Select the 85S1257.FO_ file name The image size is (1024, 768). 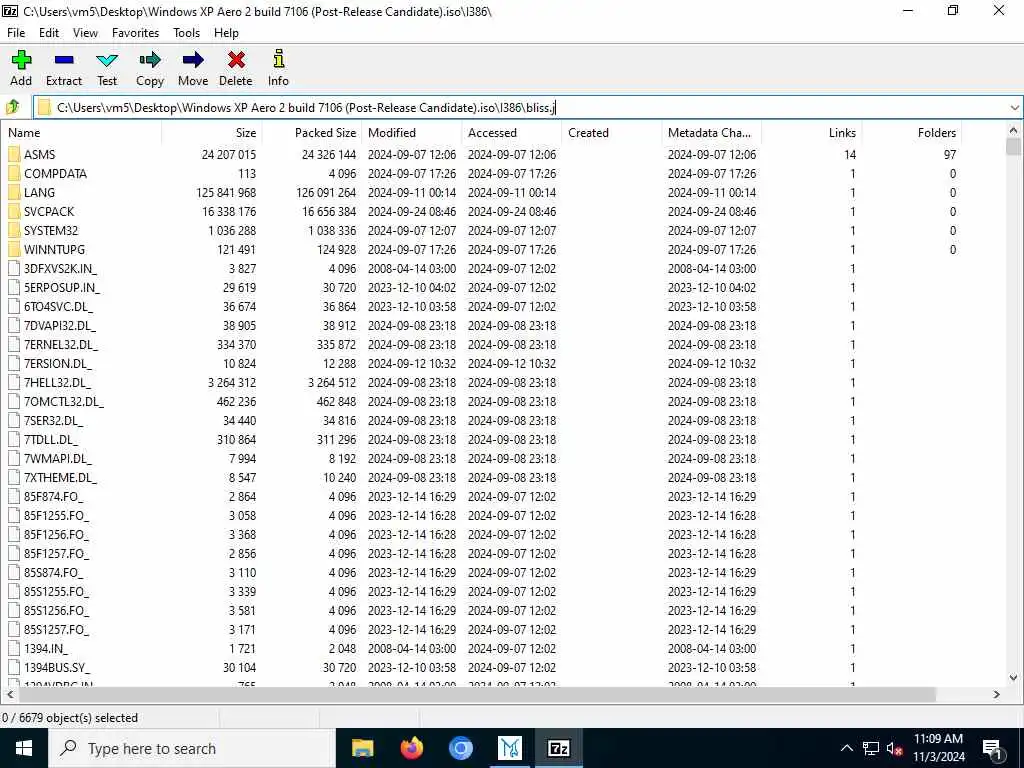[56, 630]
